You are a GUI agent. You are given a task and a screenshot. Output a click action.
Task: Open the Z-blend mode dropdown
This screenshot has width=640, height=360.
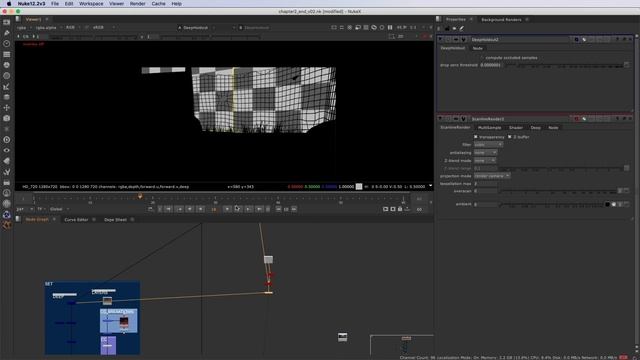point(484,160)
